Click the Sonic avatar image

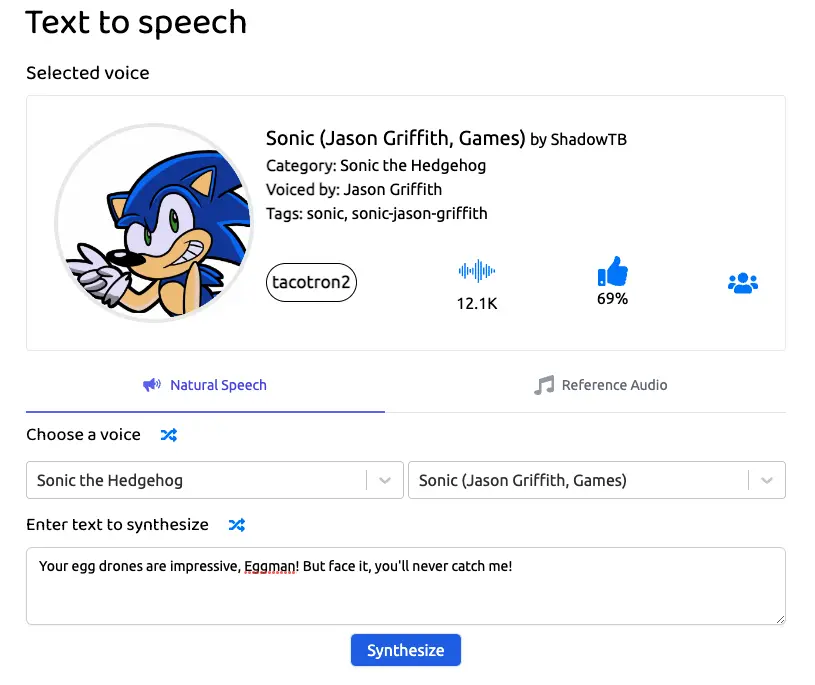click(154, 222)
